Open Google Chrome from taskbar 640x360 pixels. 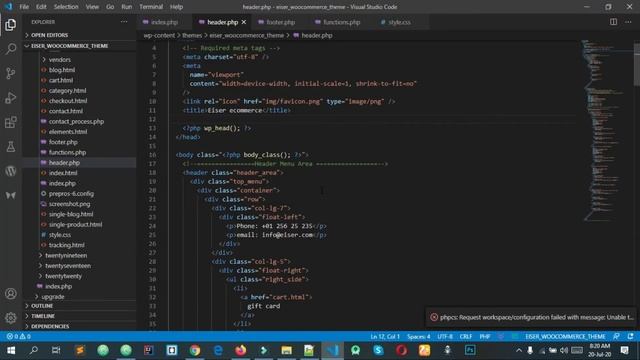195,350
